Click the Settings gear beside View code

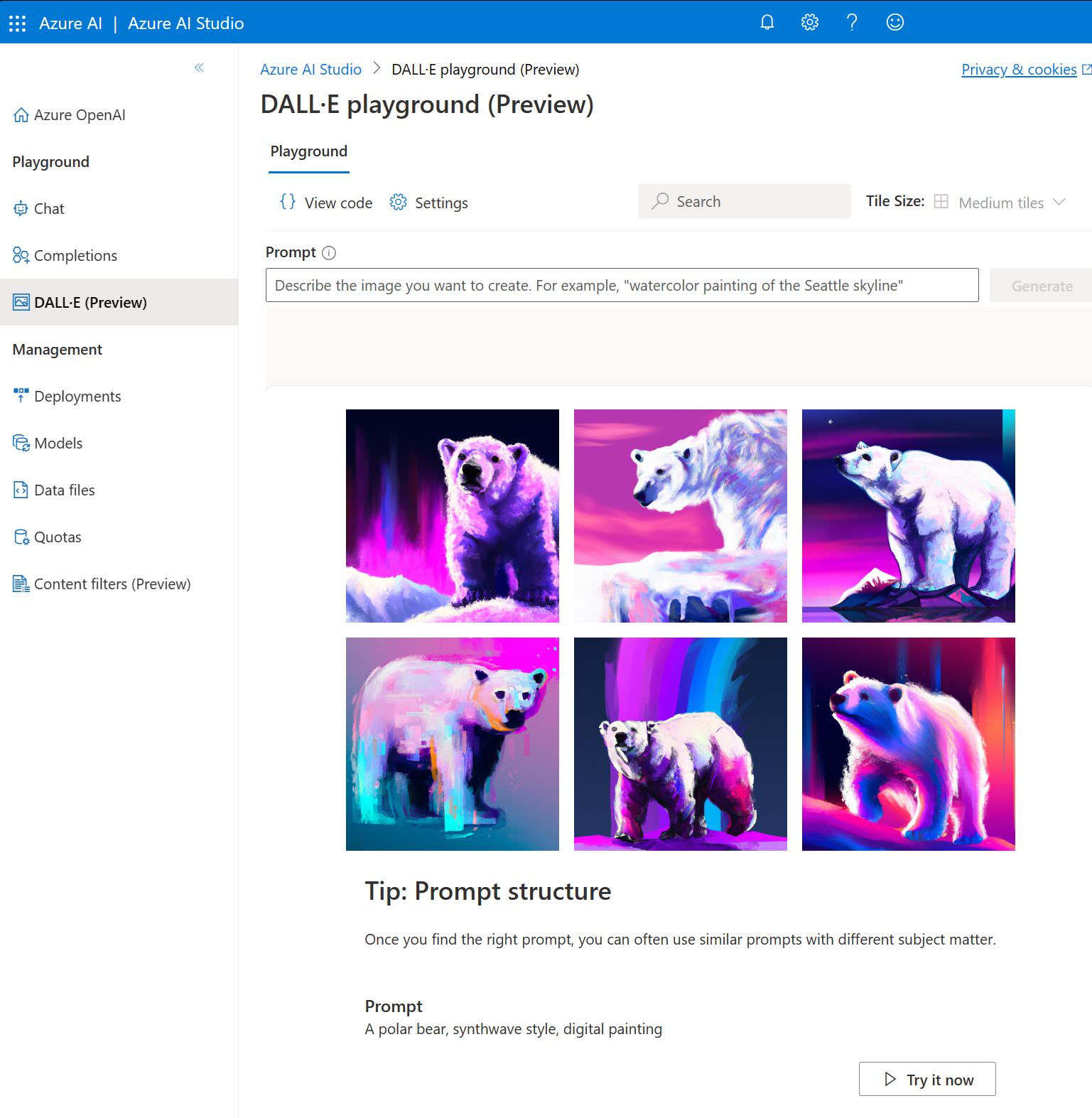tap(399, 203)
